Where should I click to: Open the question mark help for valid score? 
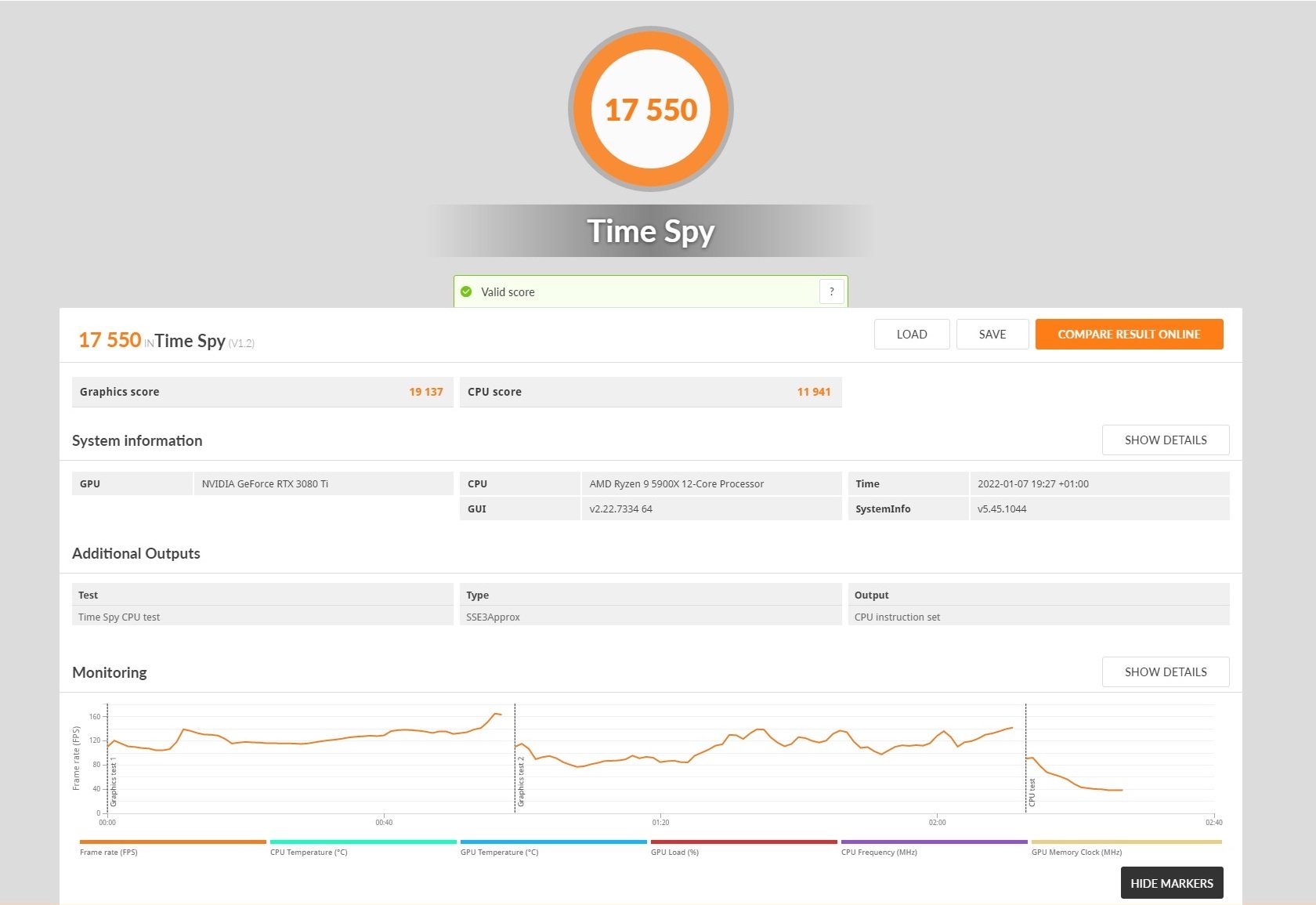pyautogui.click(x=832, y=291)
